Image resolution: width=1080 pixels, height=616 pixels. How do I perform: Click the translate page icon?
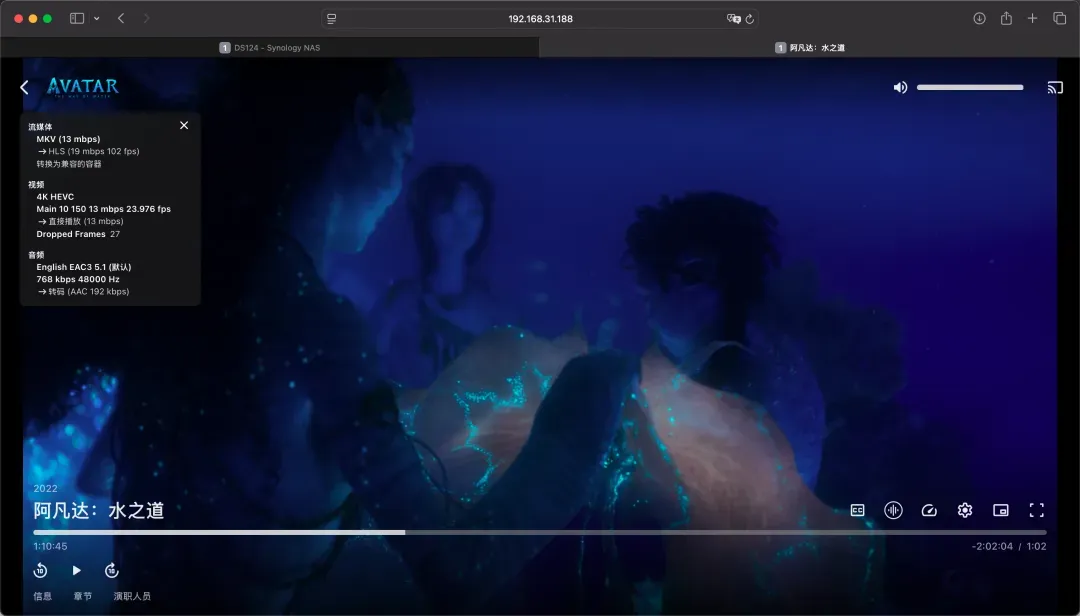coord(734,19)
